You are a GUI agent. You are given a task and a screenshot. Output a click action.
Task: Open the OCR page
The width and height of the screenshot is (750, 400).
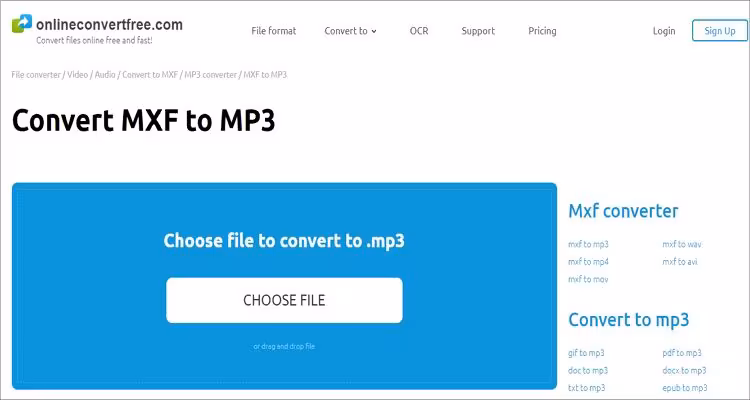click(419, 31)
